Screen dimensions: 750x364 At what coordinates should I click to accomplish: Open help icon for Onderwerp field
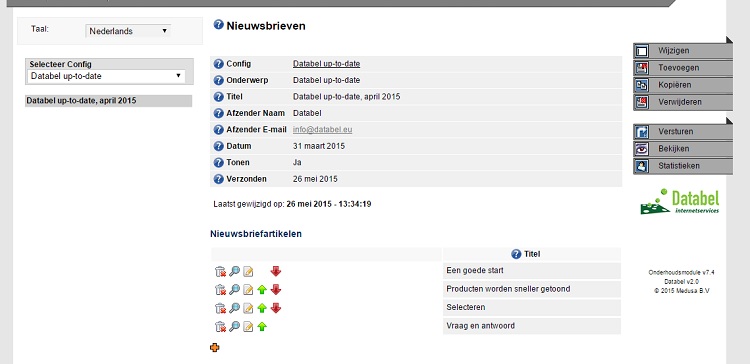(219, 80)
